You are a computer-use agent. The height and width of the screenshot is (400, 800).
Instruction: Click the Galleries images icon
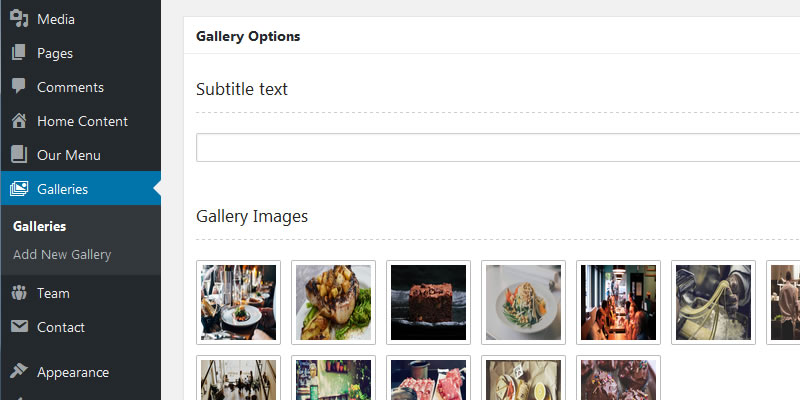[19, 189]
